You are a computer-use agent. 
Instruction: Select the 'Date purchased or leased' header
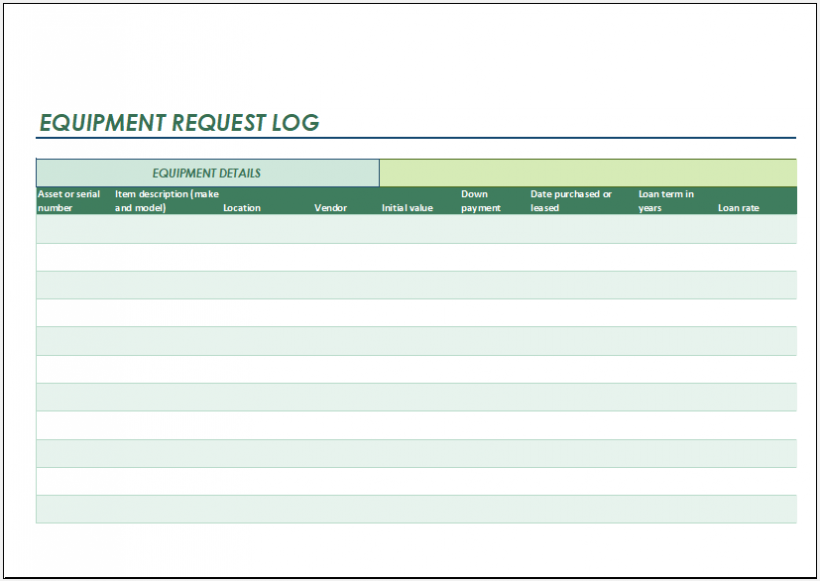pos(571,201)
